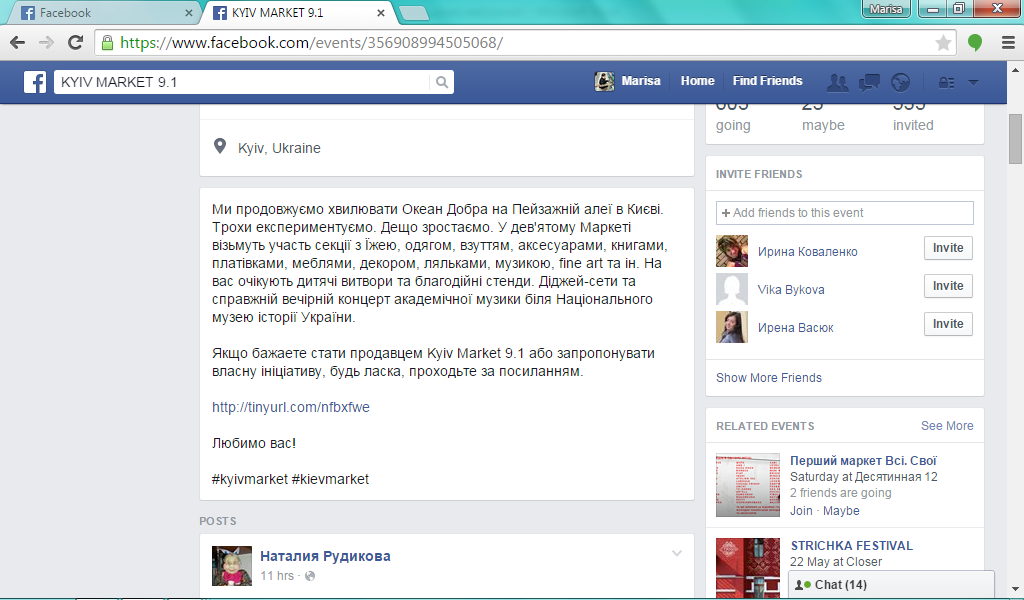Open the privacy shortcuts lock icon
This screenshot has height=600, width=1024.
(946, 82)
